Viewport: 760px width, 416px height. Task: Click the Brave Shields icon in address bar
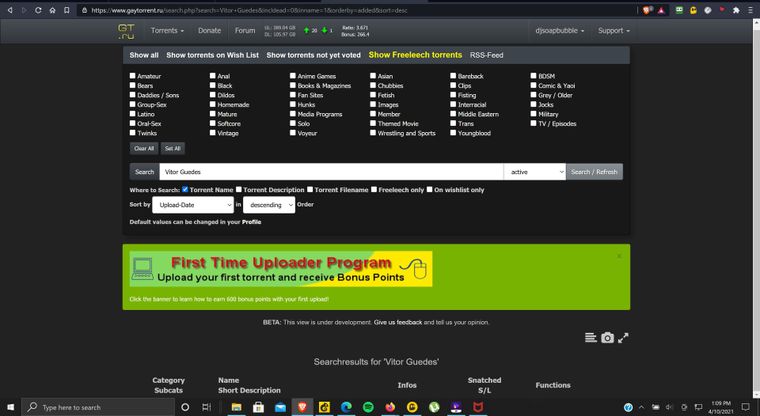pyautogui.click(x=648, y=10)
